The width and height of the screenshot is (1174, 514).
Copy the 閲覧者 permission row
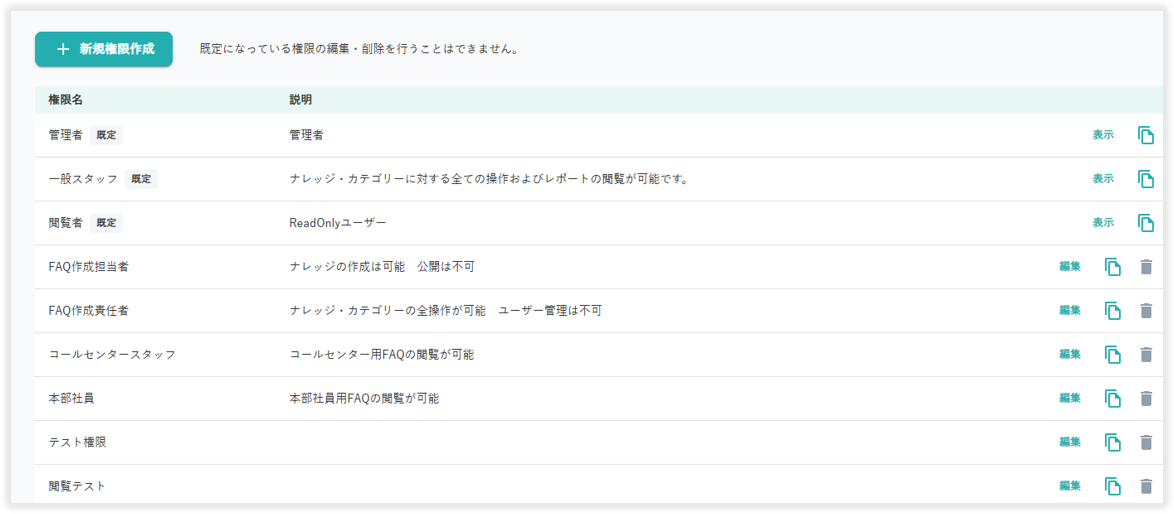coord(1146,223)
